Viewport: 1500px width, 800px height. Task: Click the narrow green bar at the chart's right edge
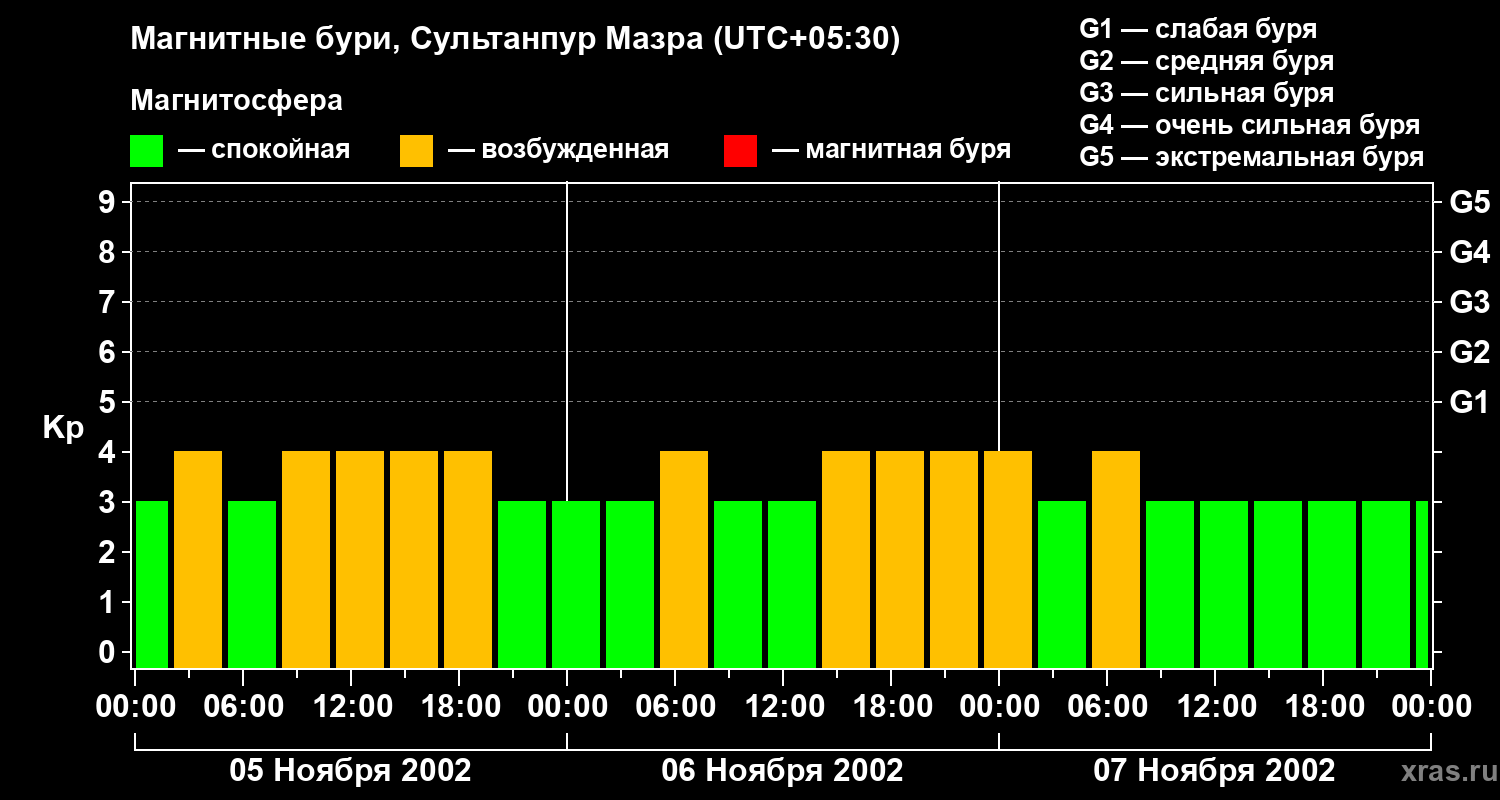(x=1422, y=584)
